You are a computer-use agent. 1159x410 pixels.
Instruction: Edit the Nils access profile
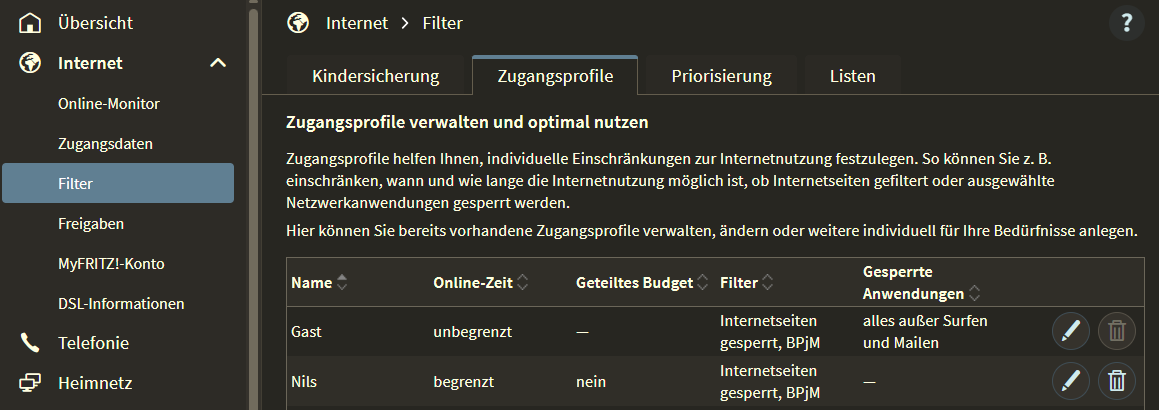coord(1071,381)
